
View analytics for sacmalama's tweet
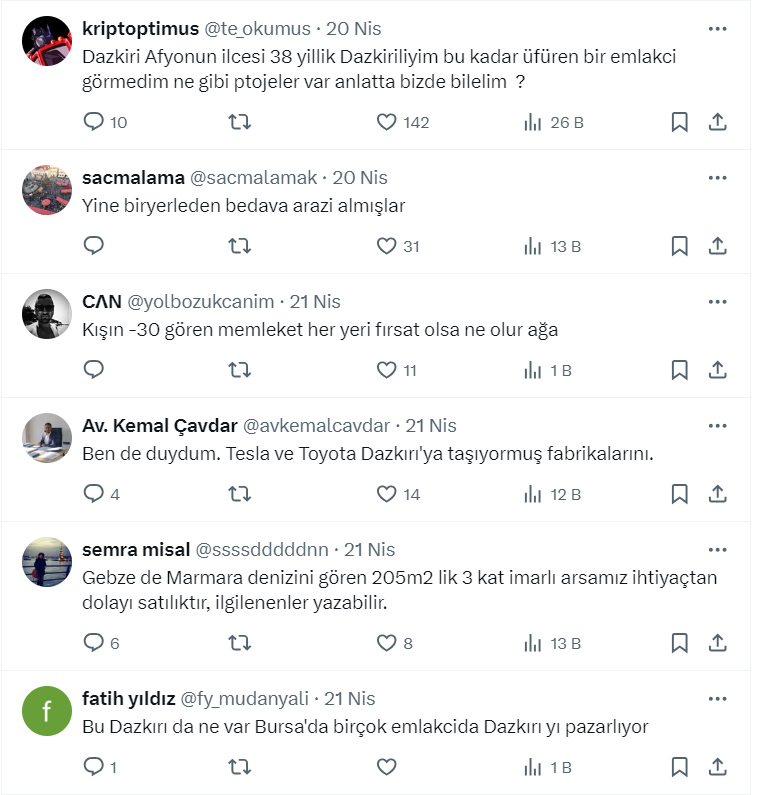click(x=533, y=246)
